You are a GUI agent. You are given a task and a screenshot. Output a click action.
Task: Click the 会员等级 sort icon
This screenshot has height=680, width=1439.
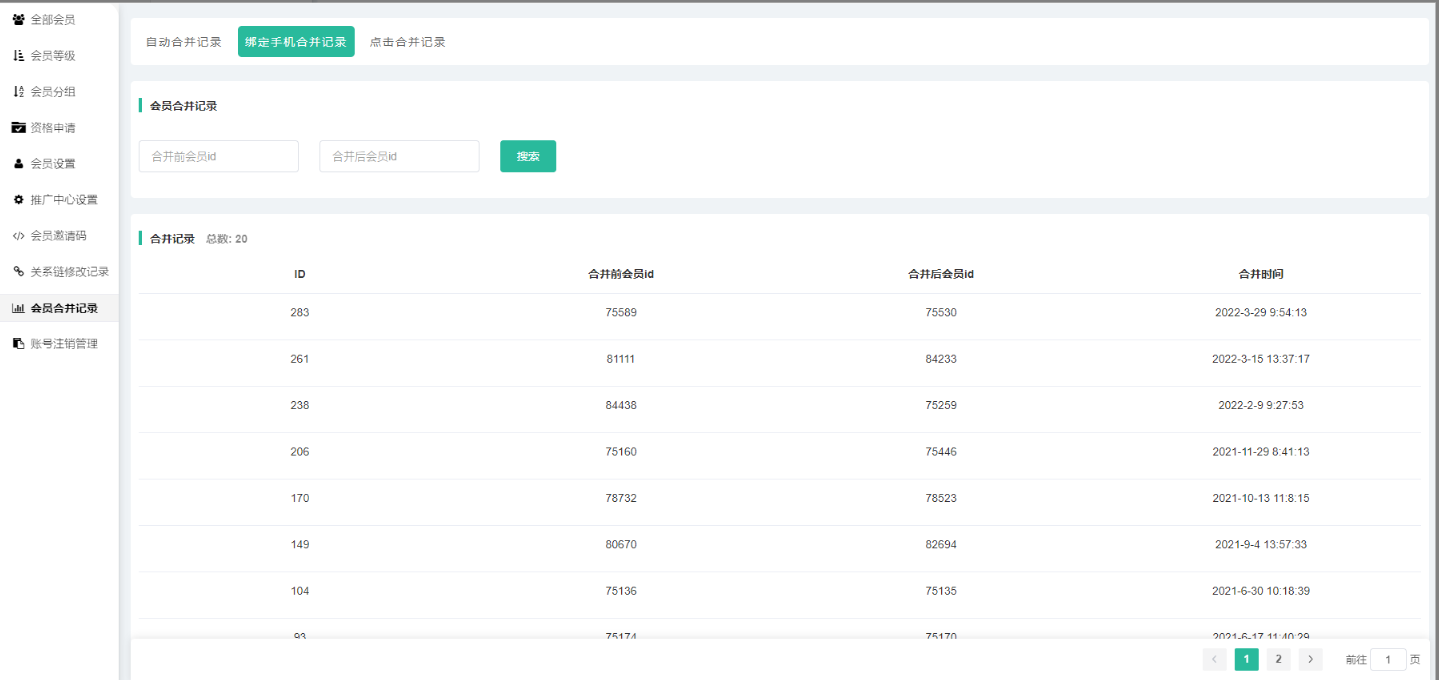(x=18, y=55)
